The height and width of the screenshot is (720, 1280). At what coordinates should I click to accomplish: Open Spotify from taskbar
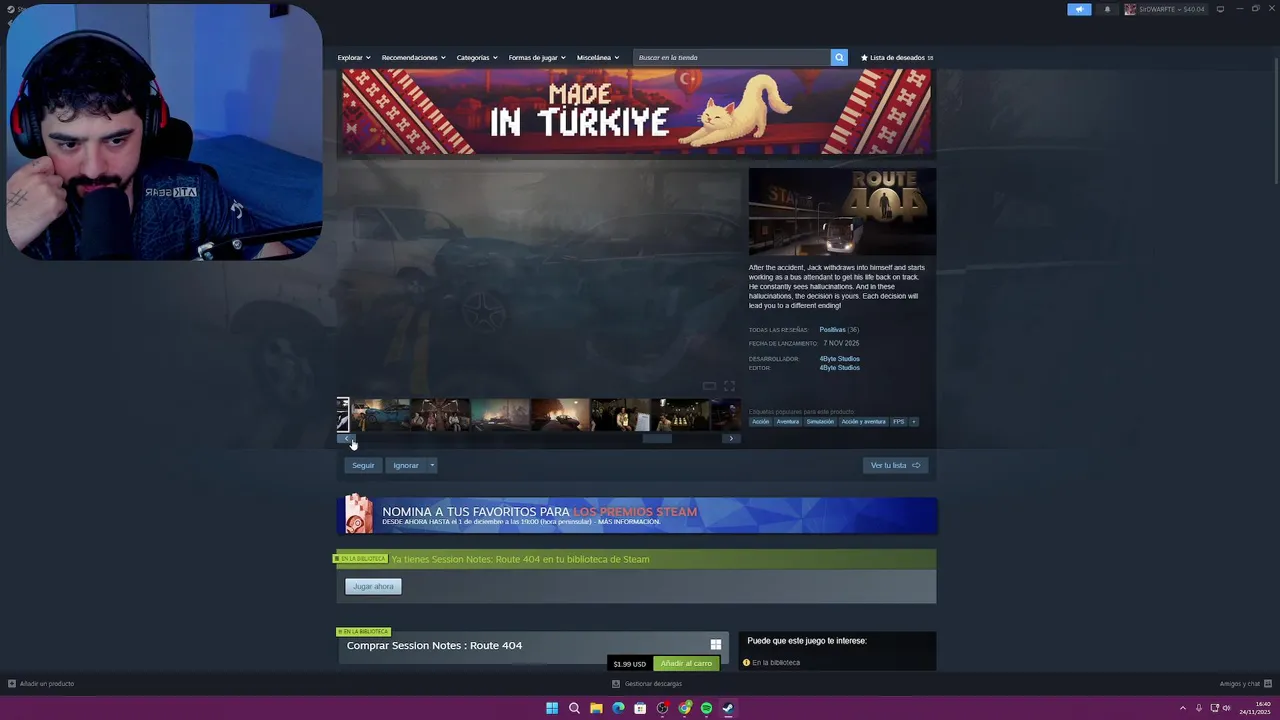point(706,708)
